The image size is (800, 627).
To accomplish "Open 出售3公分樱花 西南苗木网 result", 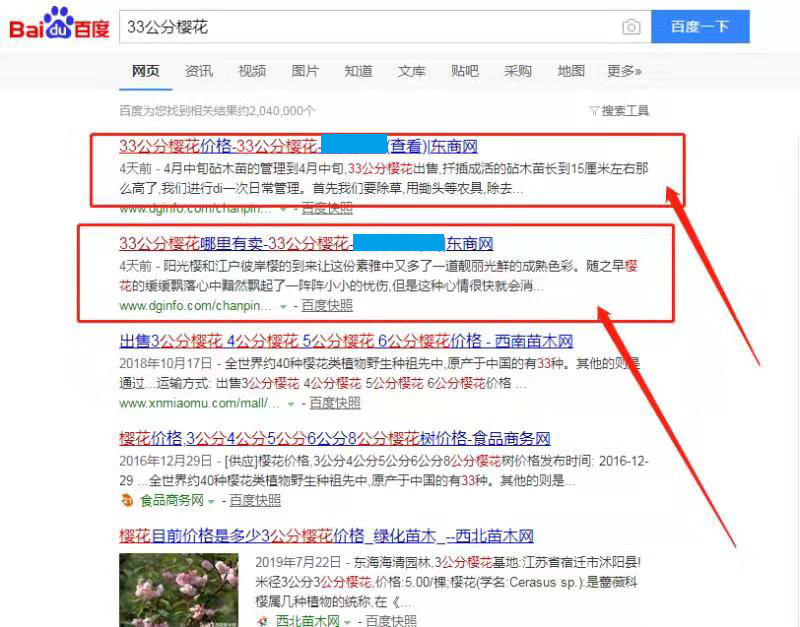I will [x=346, y=341].
